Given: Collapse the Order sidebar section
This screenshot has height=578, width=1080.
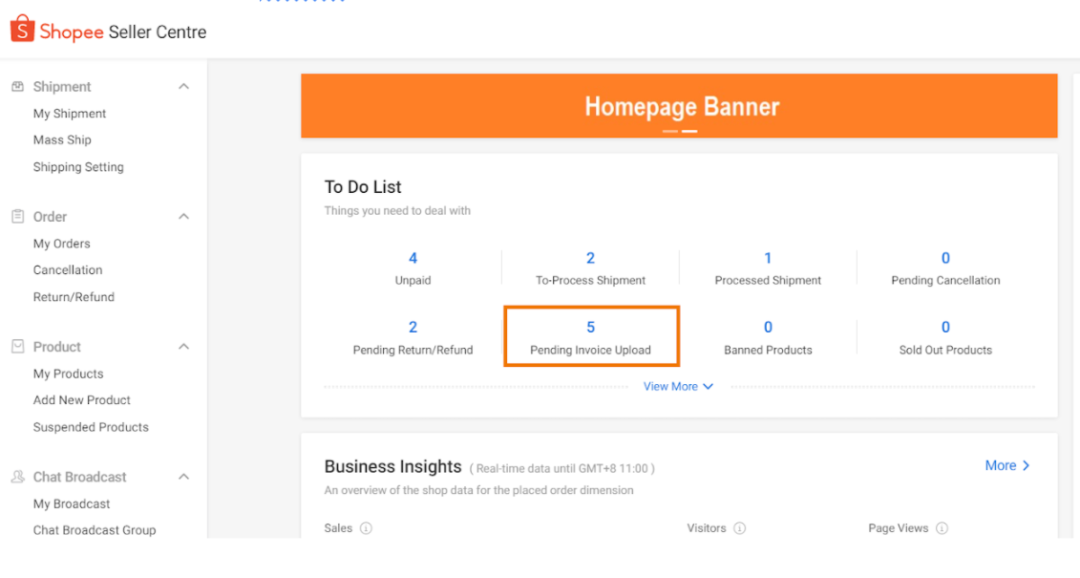Looking at the screenshot, I should (x=184, y=217).
